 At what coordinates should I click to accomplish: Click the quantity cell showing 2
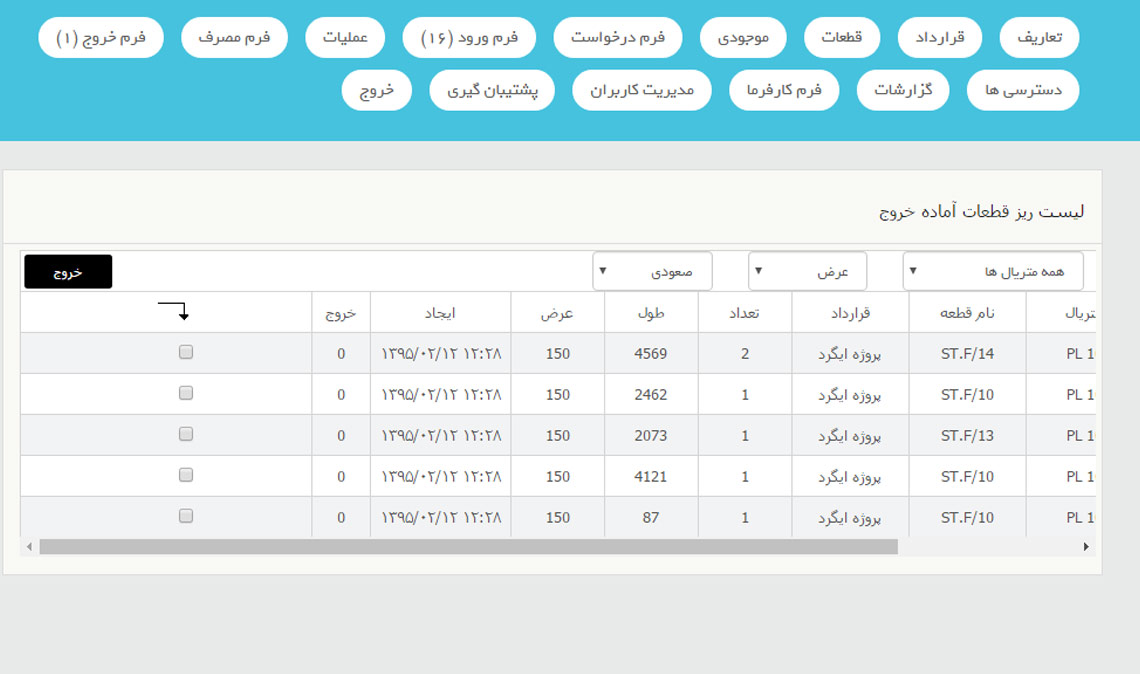745,354
